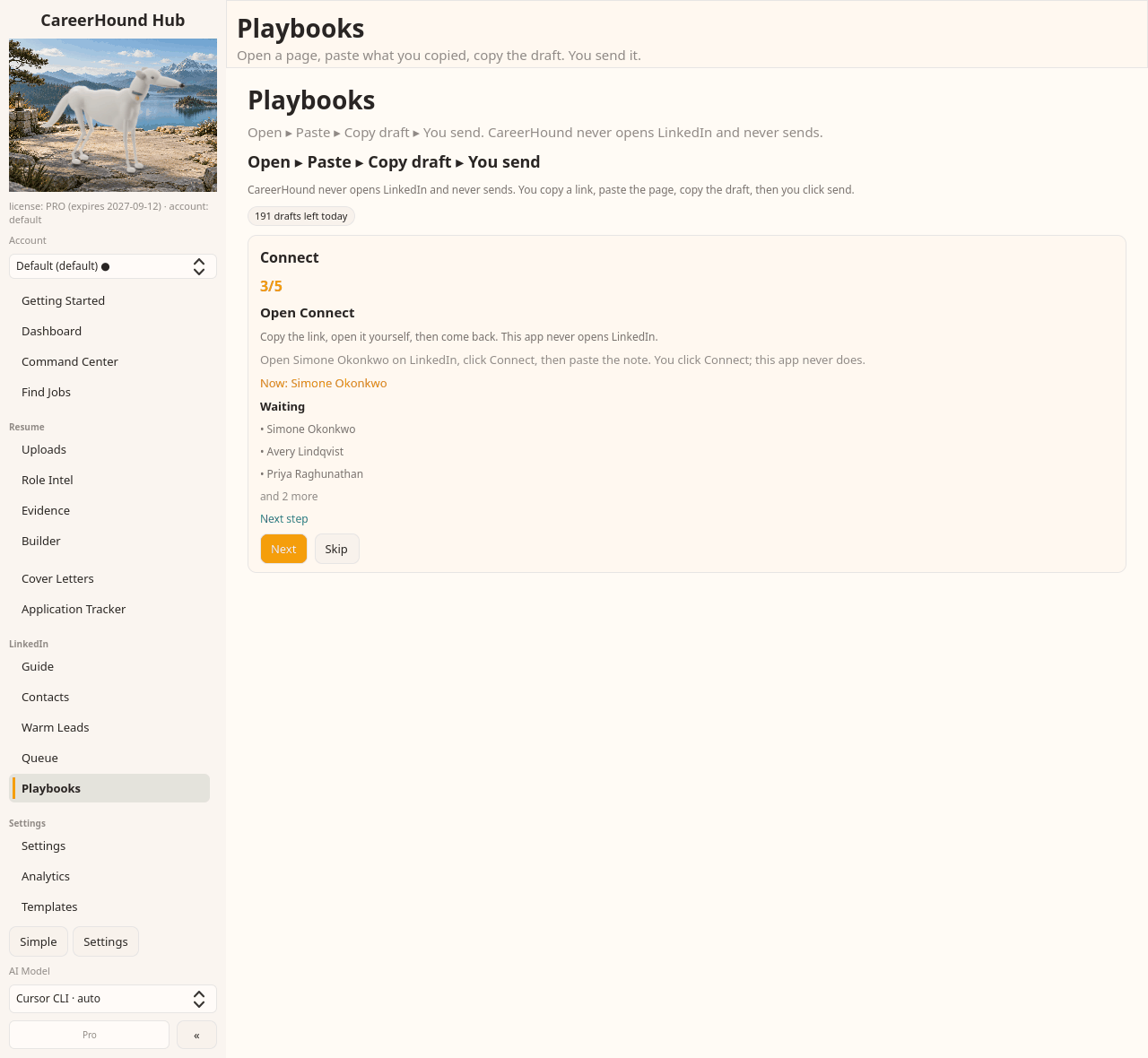Screen dimensions: 1148x1058
Task: Click the 3/5 step counter
Action: 271,286
